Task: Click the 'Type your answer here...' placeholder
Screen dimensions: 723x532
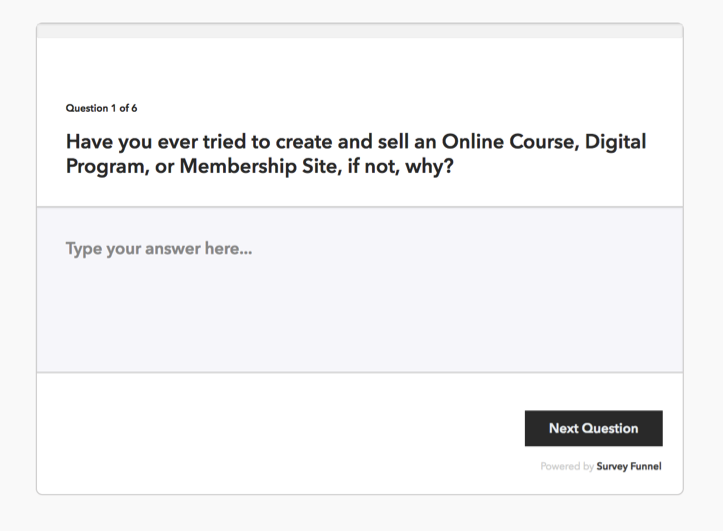Action: 159,248
